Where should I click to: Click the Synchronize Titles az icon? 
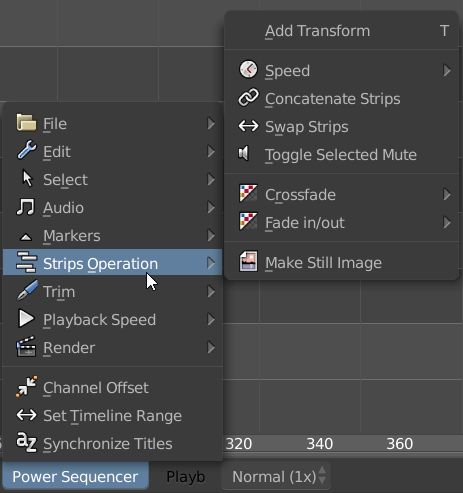(x=26, y=442)
